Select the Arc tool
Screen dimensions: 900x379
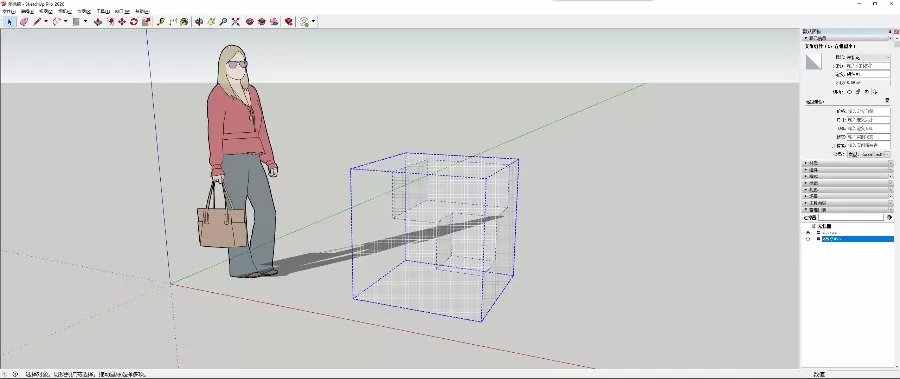click(x=57, y=22)
